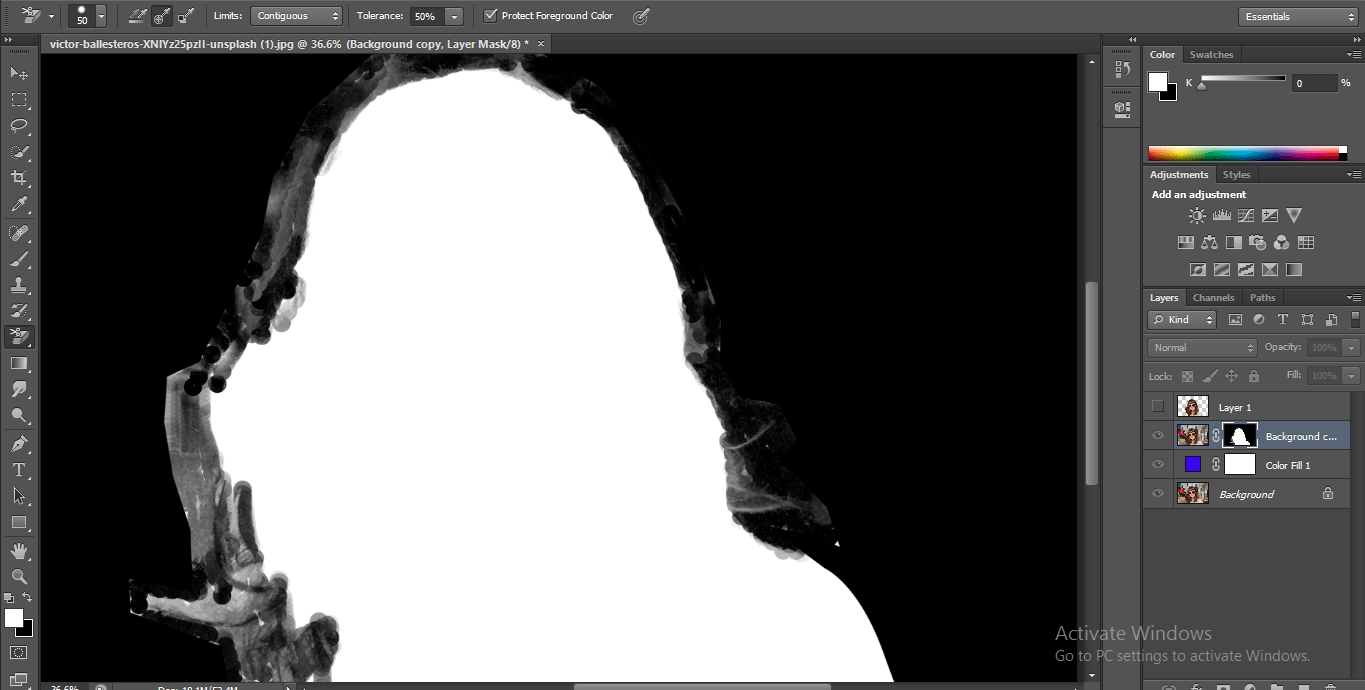Select the Dodge tool

point(19,415)
